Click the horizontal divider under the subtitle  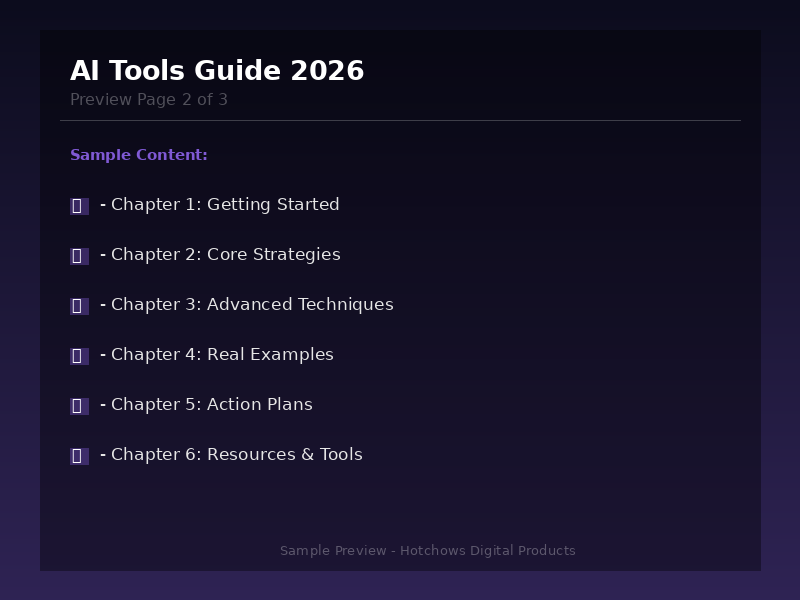click(x=400, y=120)
